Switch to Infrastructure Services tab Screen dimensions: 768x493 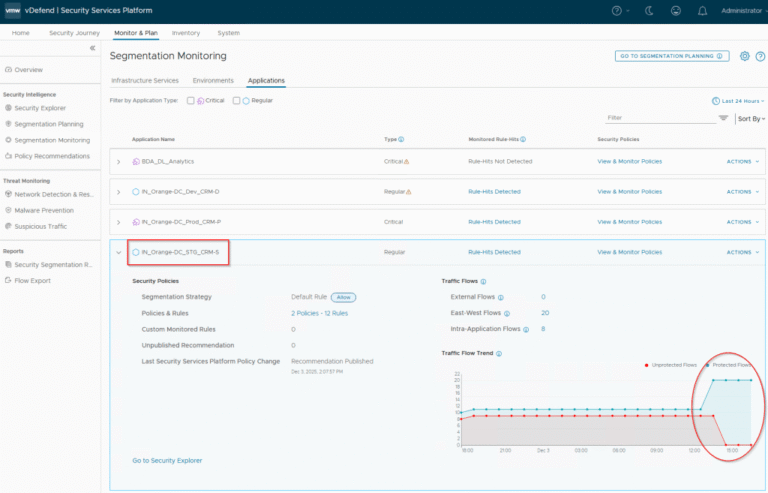pyautogui.click(x=145, y=80)
